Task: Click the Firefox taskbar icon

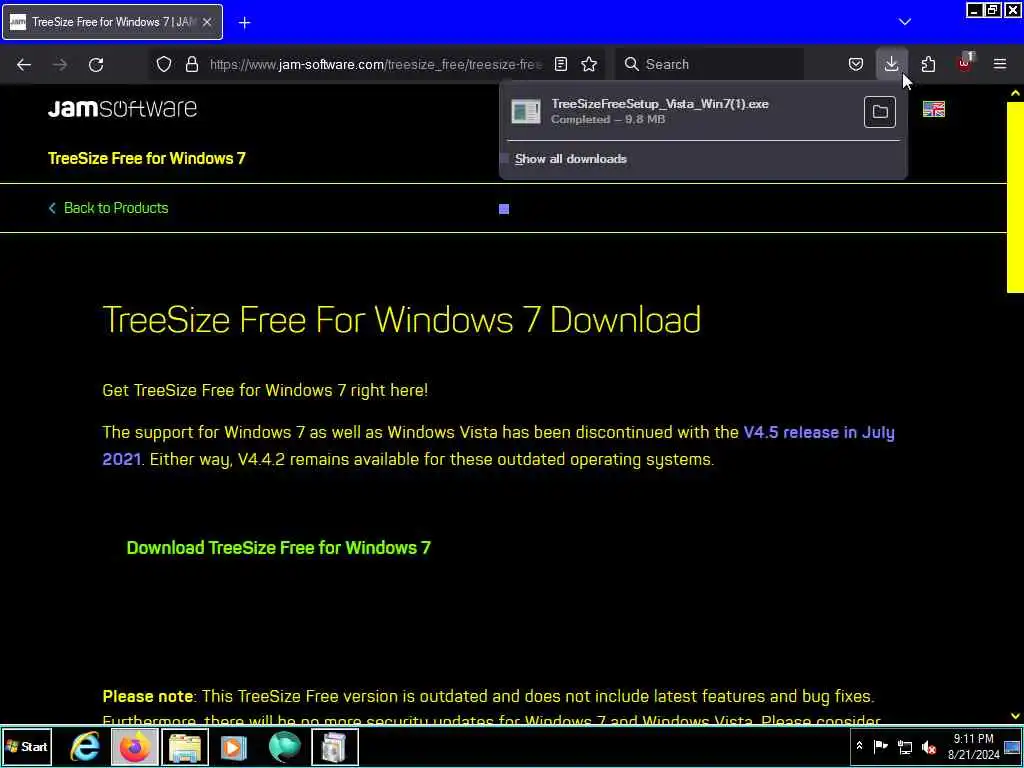Action: click(135, 746)
